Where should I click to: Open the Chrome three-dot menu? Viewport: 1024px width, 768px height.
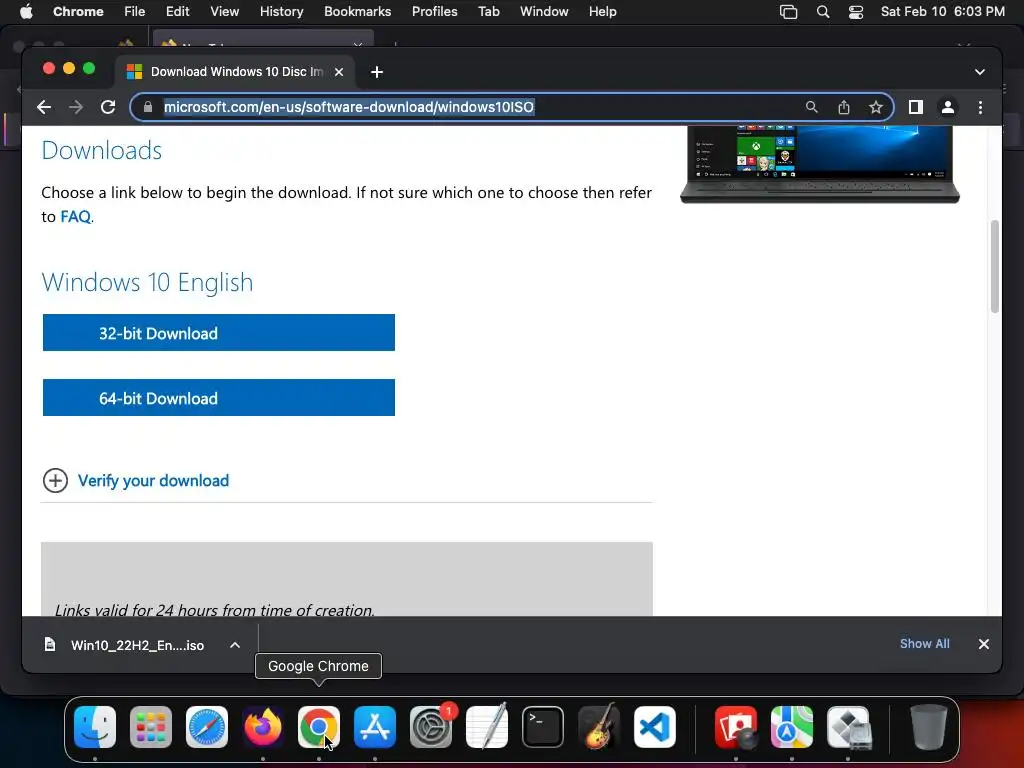coord(980,107)
